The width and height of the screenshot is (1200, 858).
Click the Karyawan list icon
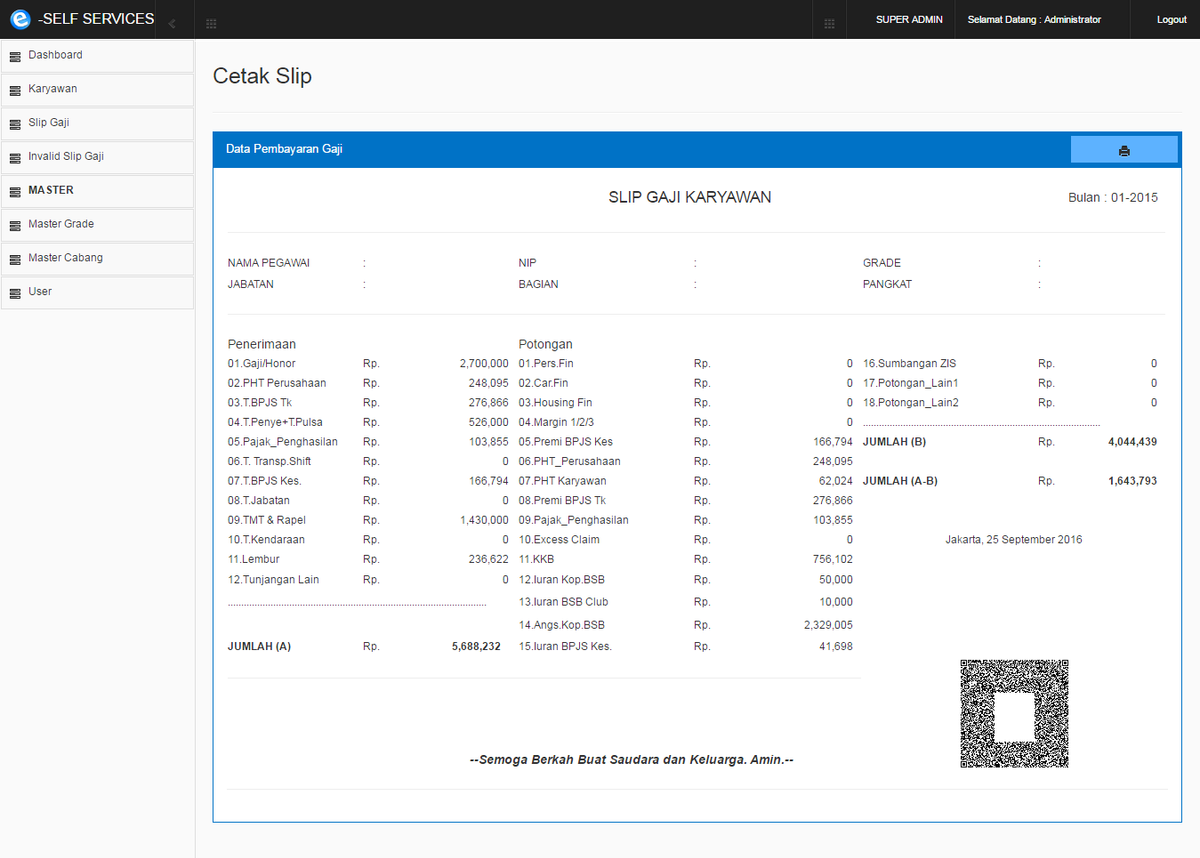click(x=15, y=90)
